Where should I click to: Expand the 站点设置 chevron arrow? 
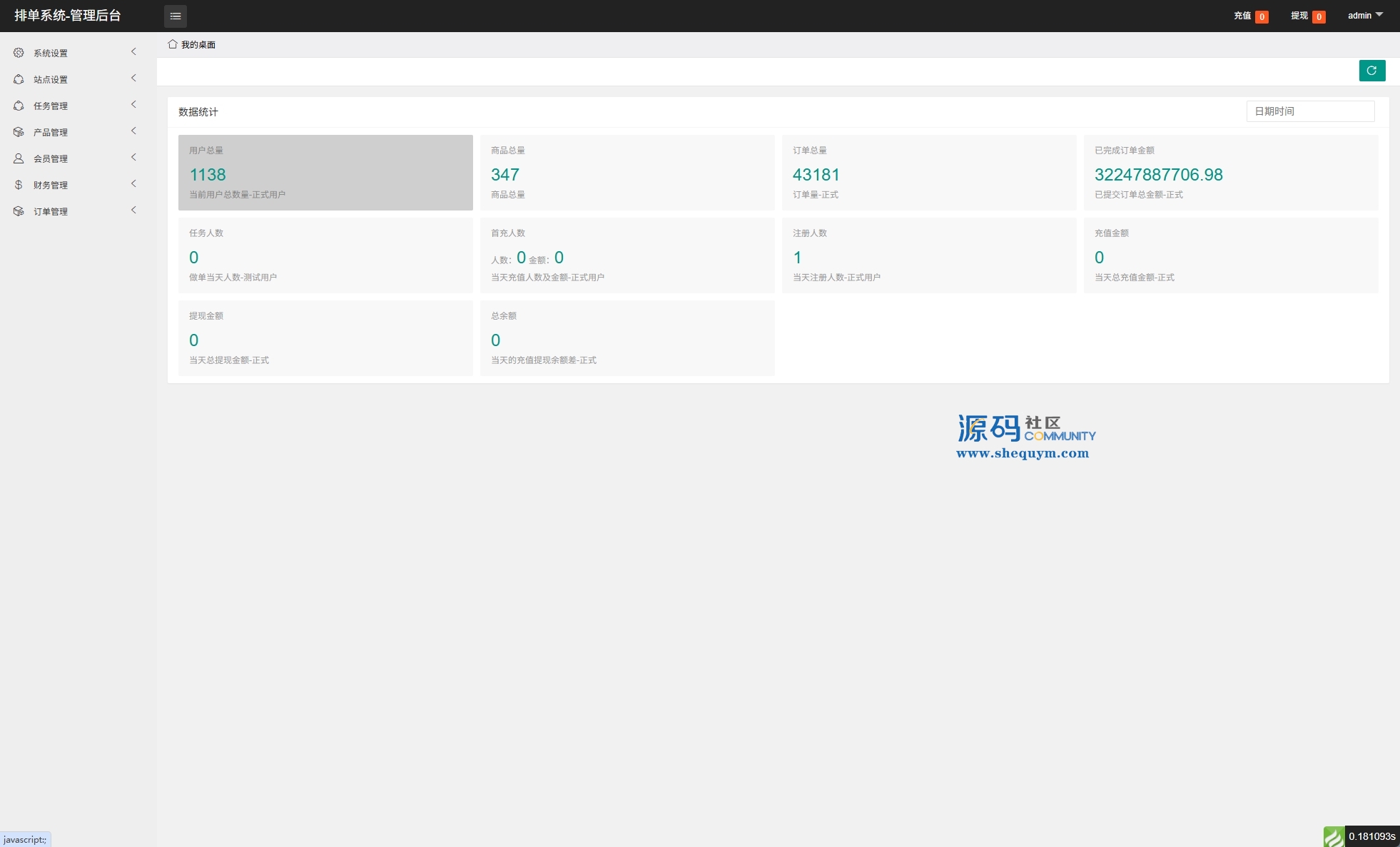click(133, 78)
